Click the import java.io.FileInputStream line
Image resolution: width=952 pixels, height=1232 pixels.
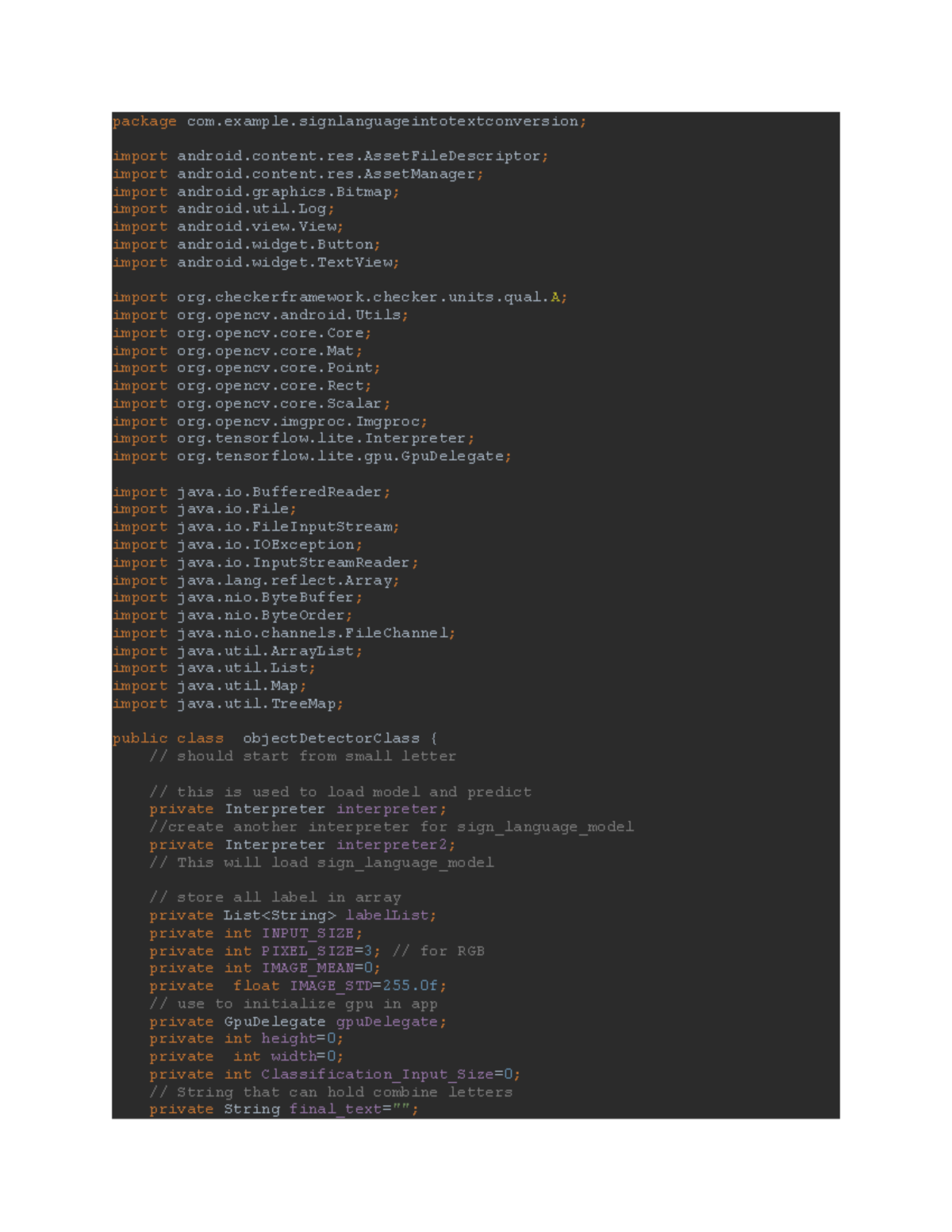click(x=255, y=527)
